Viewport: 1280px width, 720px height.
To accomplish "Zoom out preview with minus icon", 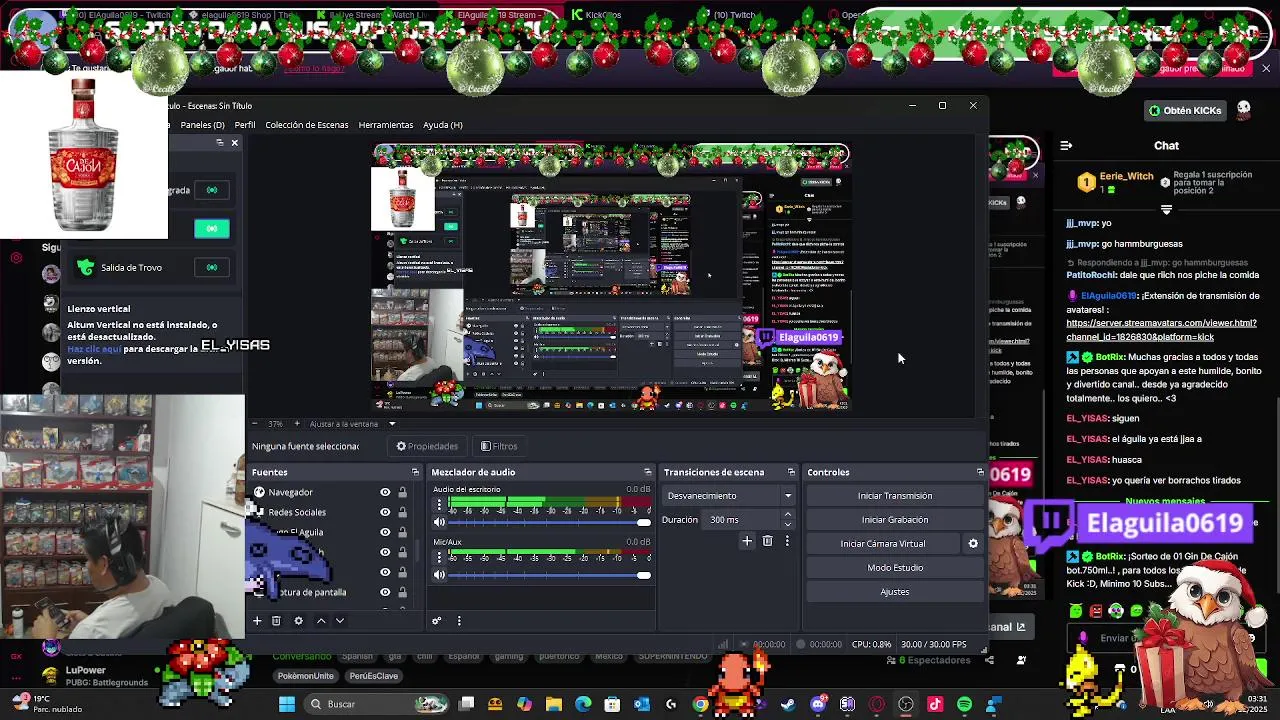I will [255, 424].
